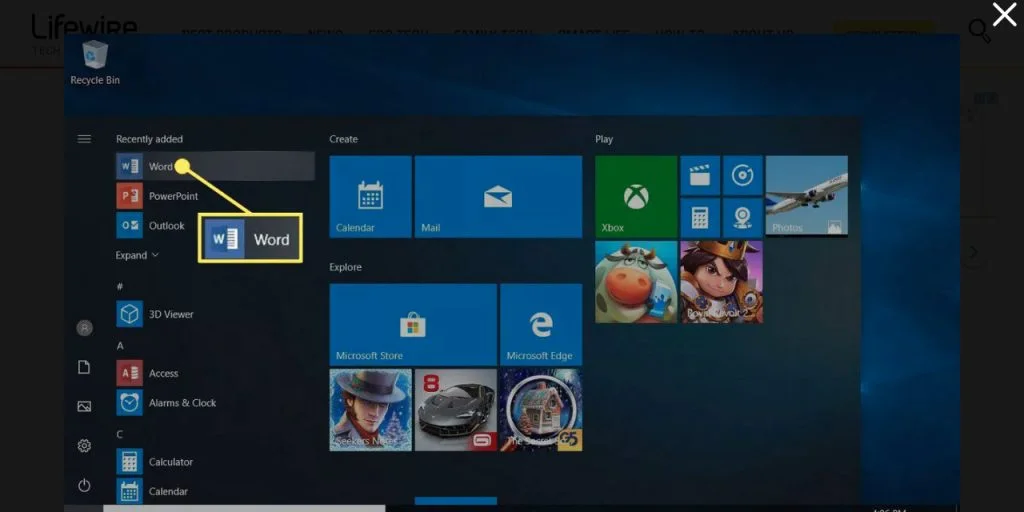The height and width of the screenshot is (512, 1024).
Task: Open the Microsoft Store tile
Action: coord(413,325)
